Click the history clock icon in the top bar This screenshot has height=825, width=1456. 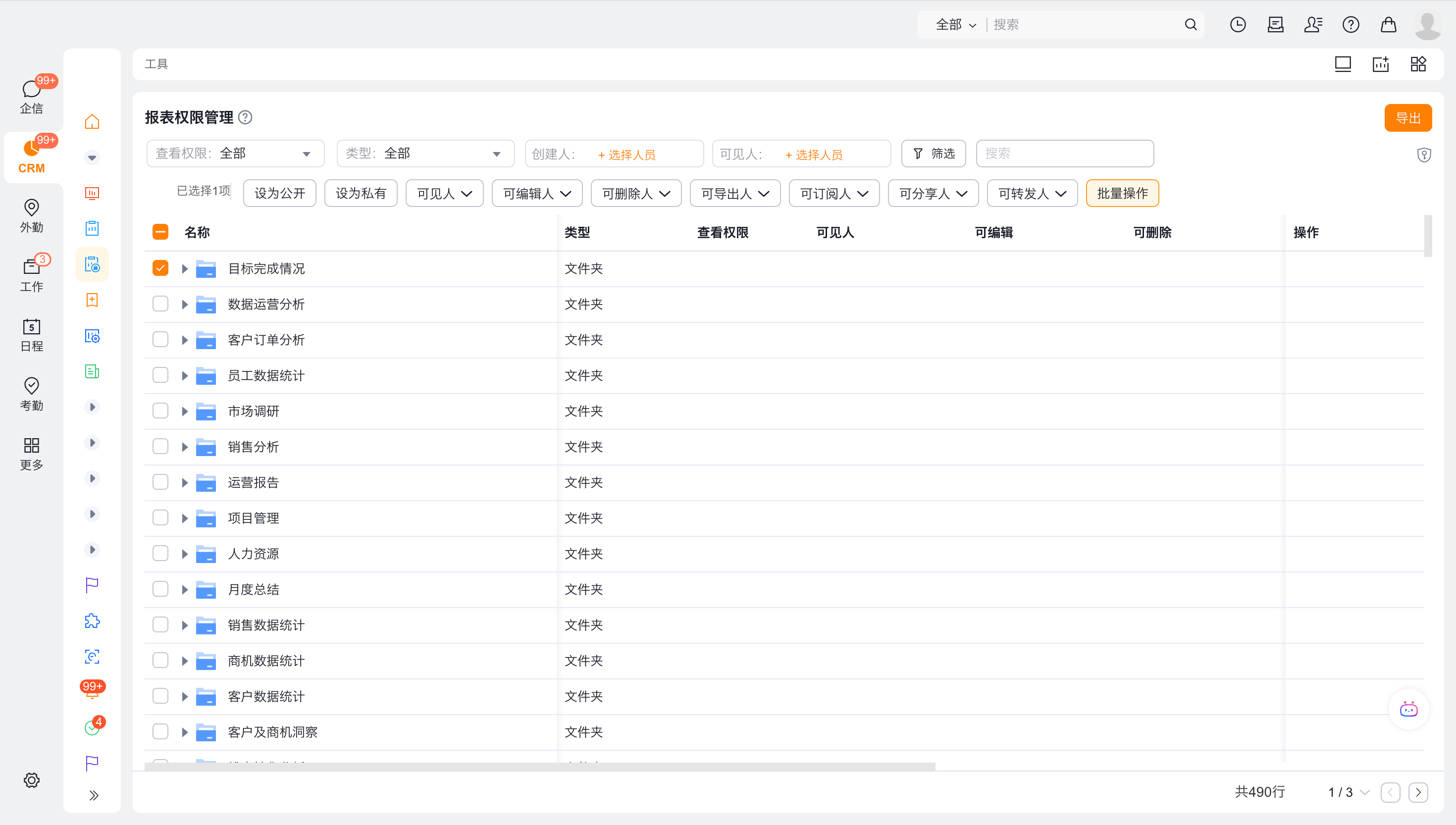pos(1238,24)
